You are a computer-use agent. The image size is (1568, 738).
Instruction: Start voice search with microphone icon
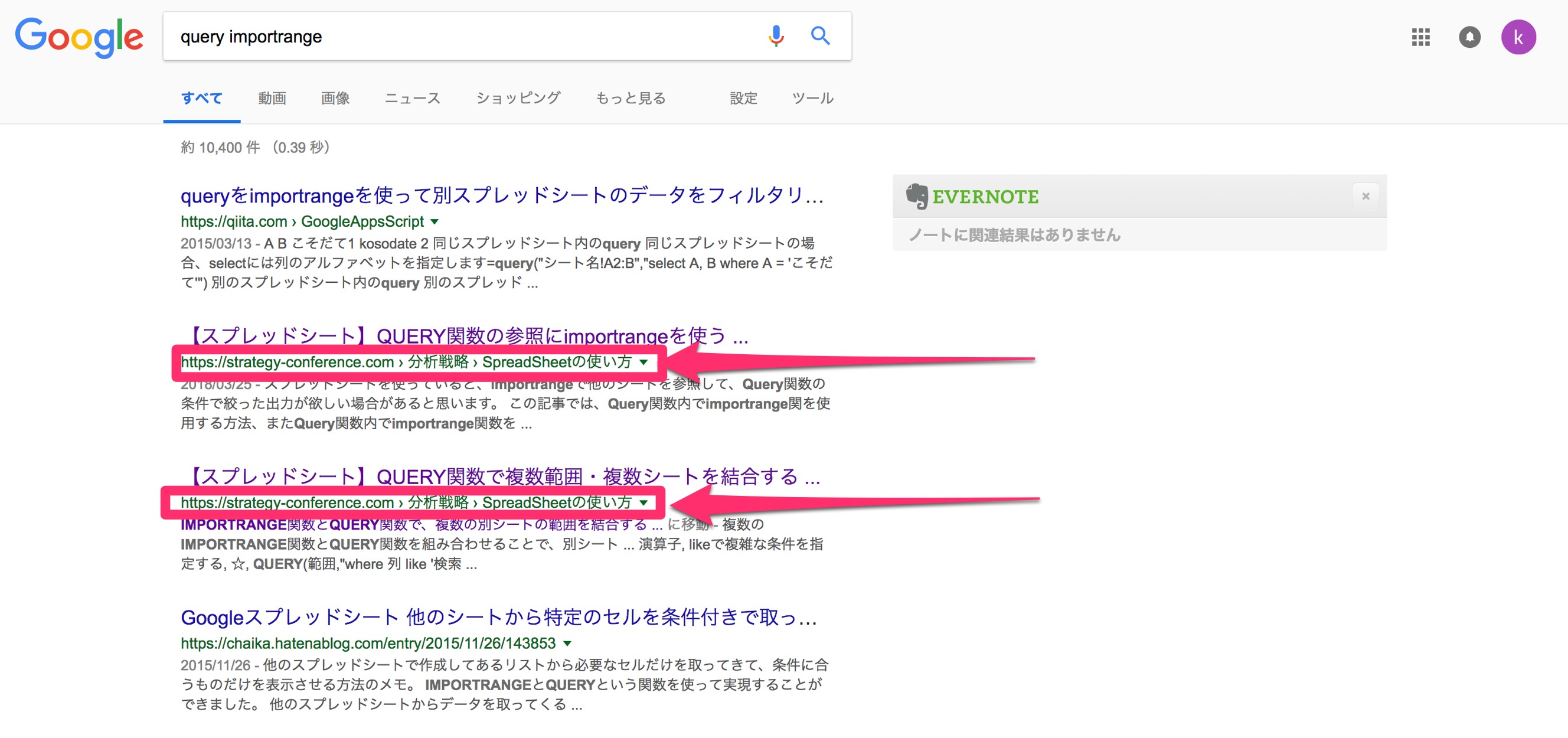click(x=776, y=36)
